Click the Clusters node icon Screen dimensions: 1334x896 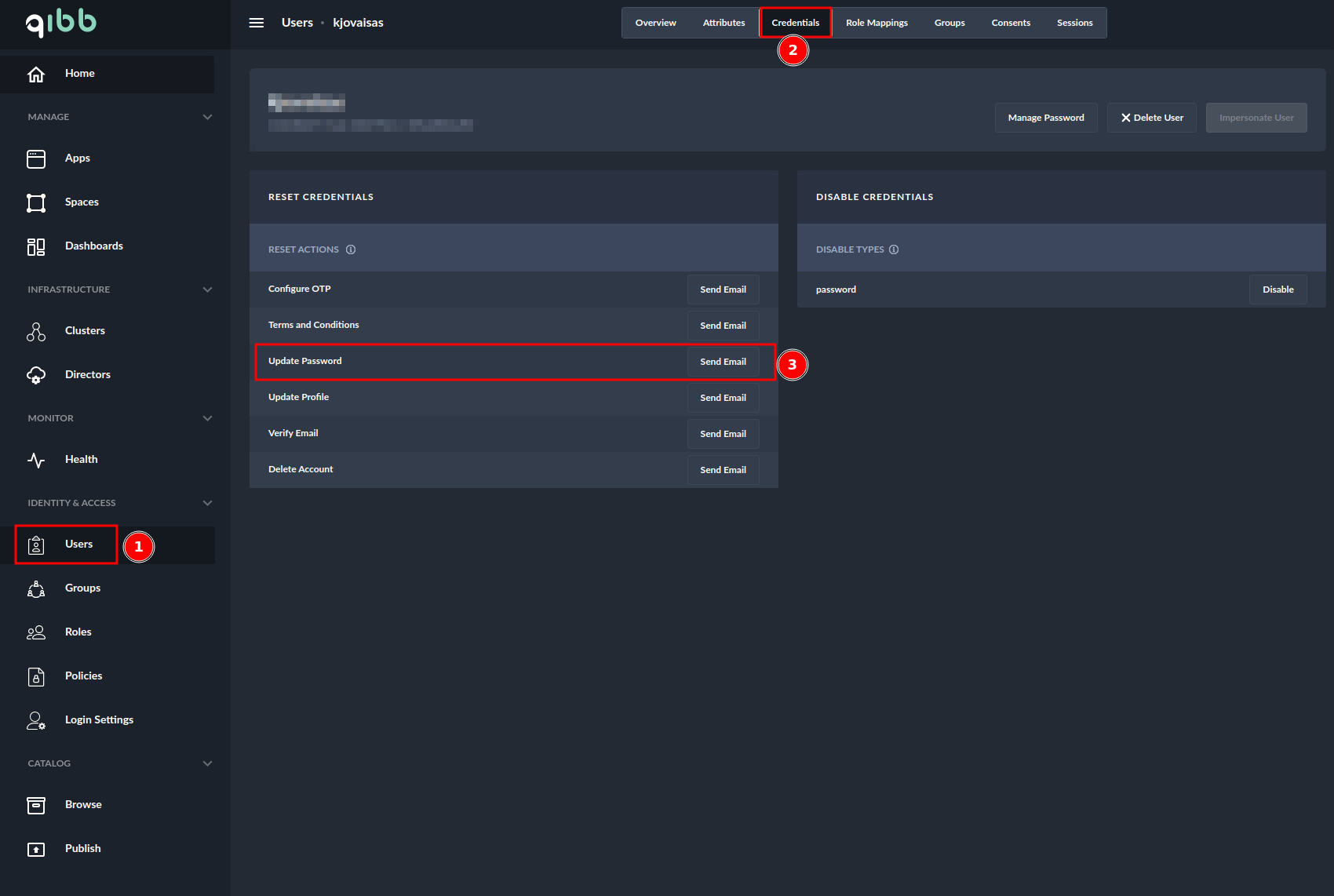(36, 331)
